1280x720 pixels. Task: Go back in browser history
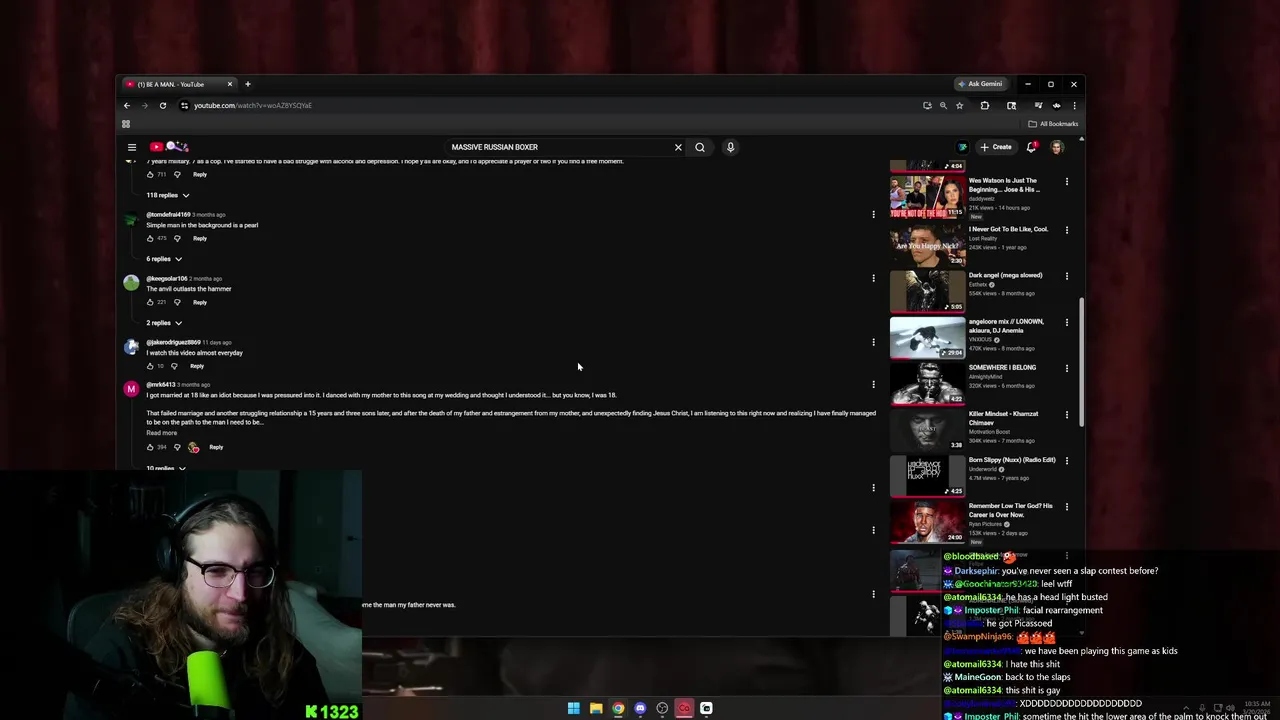point(127,105)
